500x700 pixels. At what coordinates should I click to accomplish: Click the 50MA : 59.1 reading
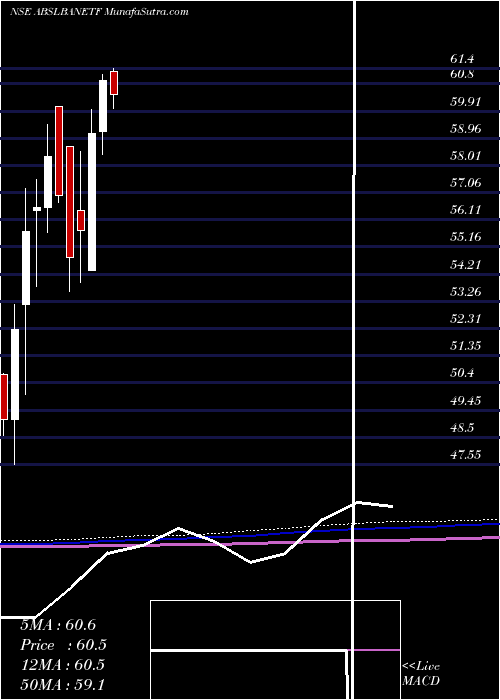[62, 684]
